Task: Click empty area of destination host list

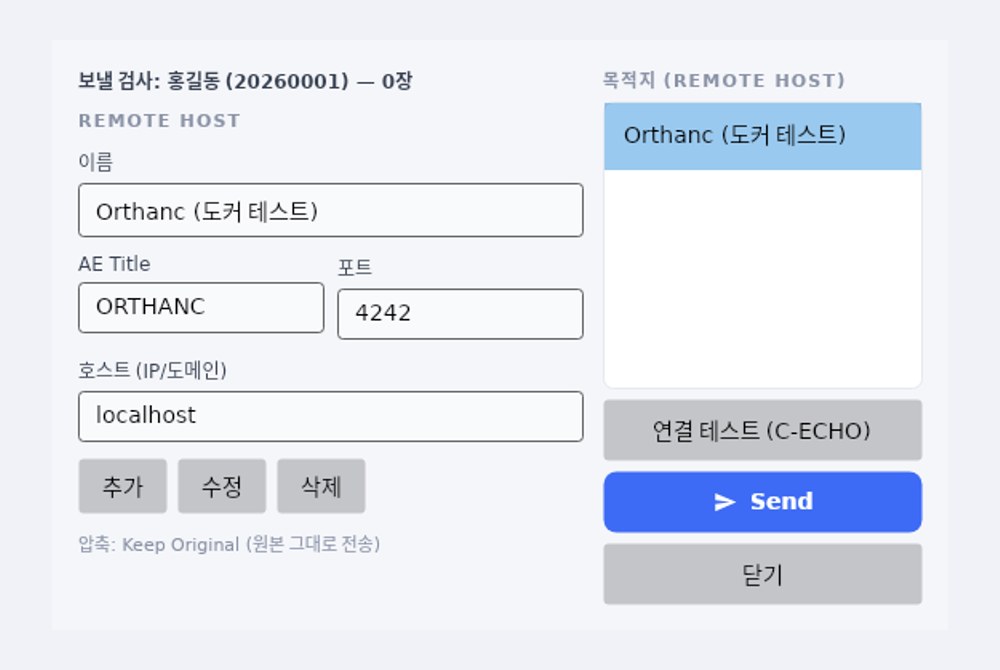Action: click(763, 278)
